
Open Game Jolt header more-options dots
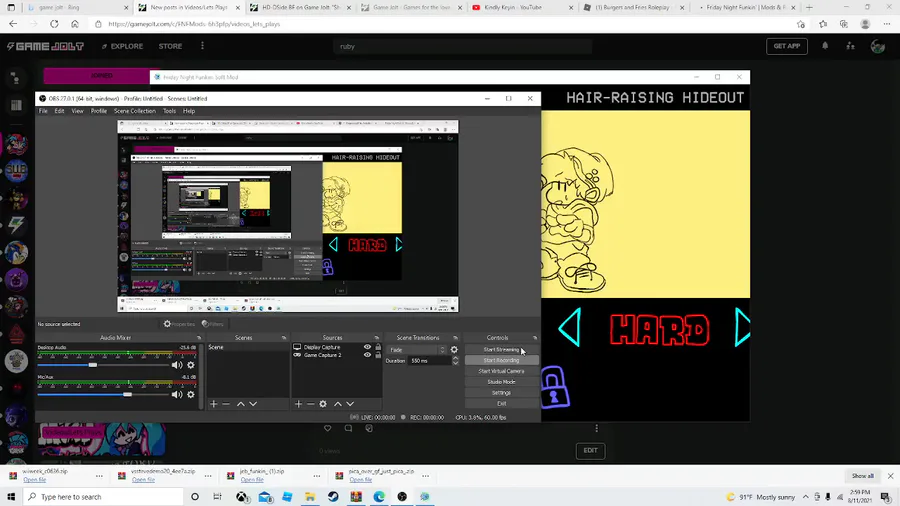point(202,46)
